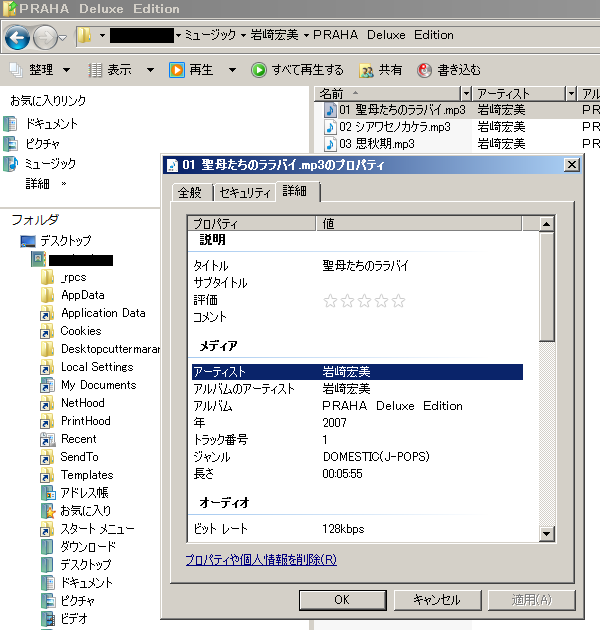600x630 pixels.
Task: Switch to セキュリティ tab in properties dialog
Action: (245, 193)
